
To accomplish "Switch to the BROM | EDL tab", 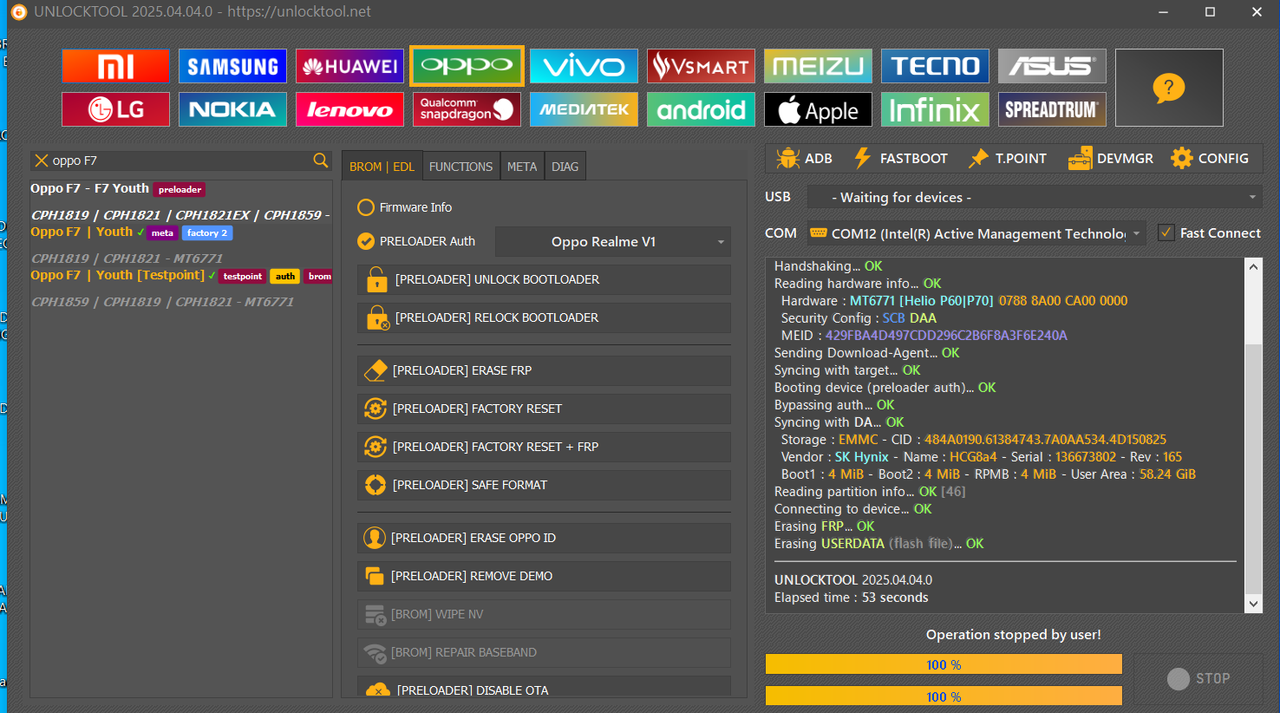I will pos(382,167).
